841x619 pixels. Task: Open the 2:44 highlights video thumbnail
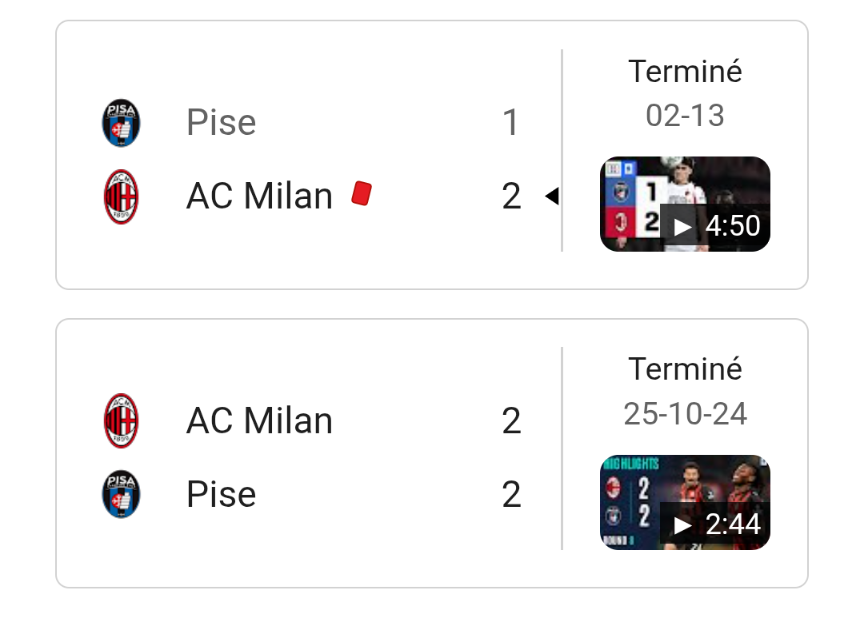(x=685, y=502)
